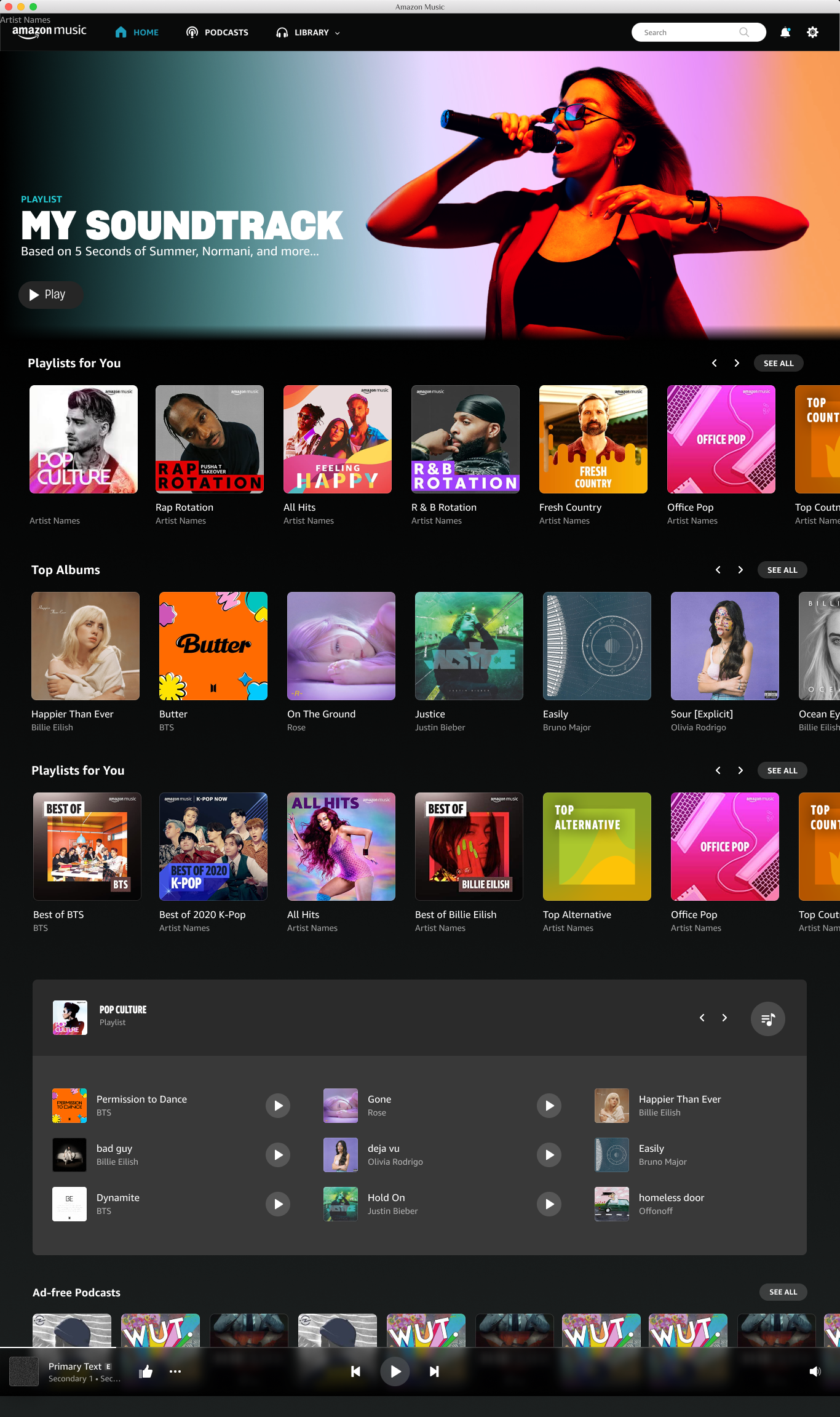Skip to next track

pos(434,1371)
